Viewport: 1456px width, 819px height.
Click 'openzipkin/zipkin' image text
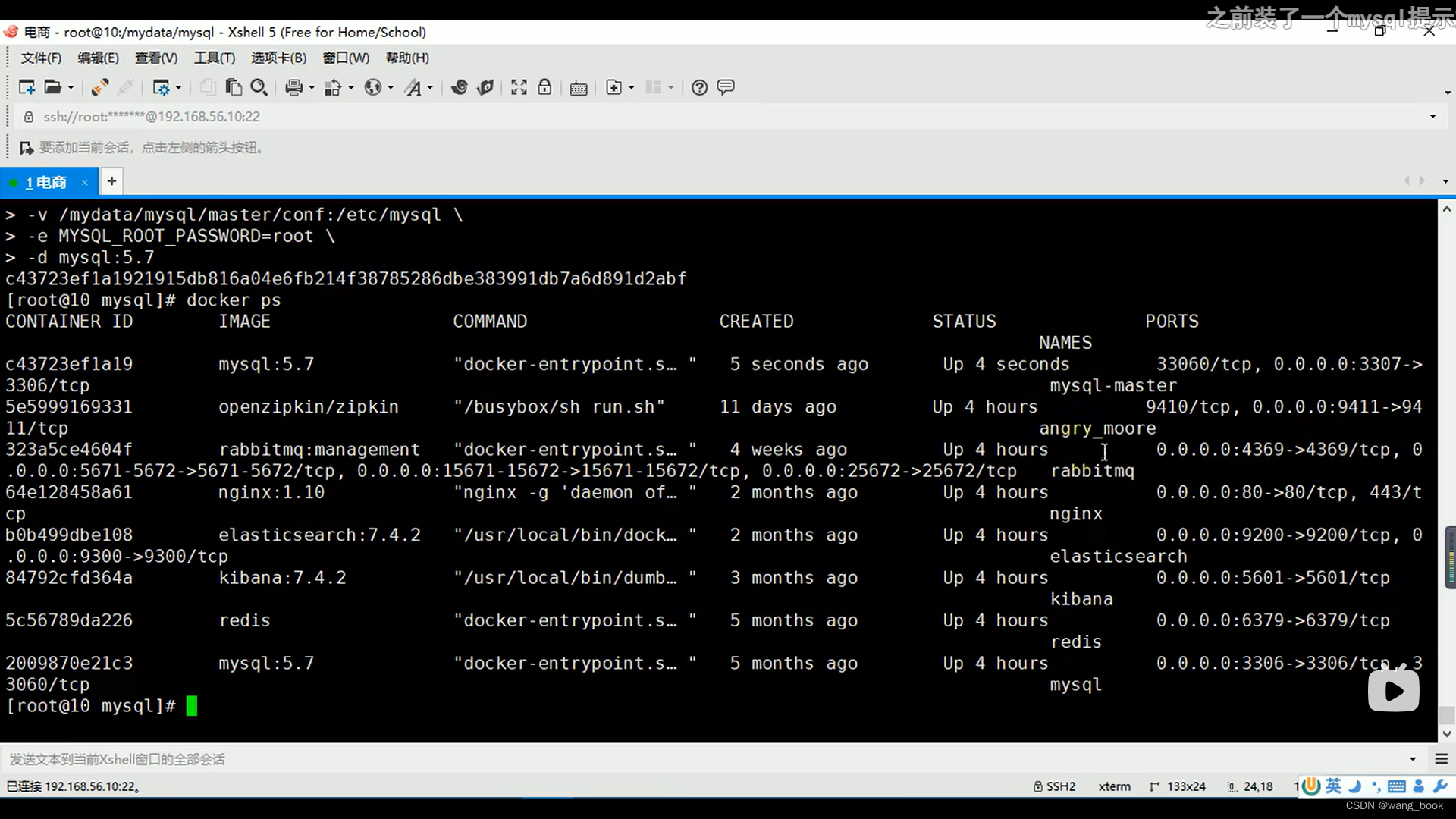tap(308, 407)
